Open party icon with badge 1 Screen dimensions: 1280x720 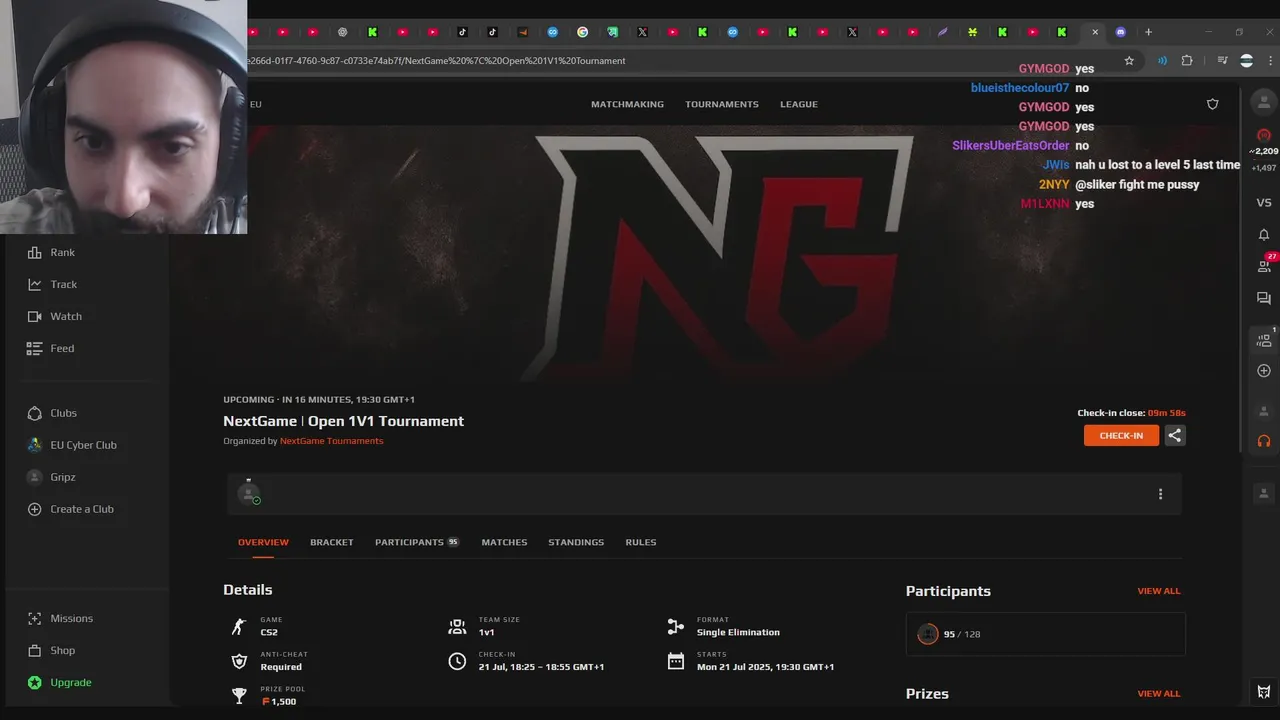(1265, 339)
